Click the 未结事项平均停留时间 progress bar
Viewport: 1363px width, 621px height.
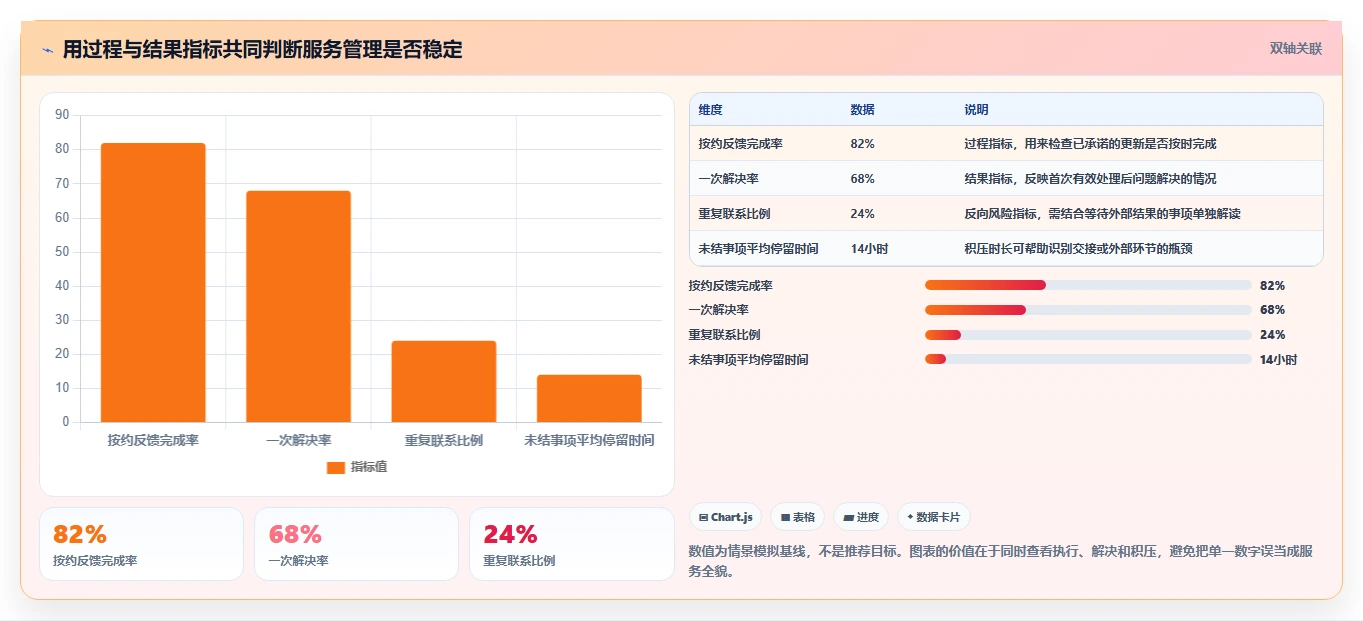click(x=1088, y=359)
